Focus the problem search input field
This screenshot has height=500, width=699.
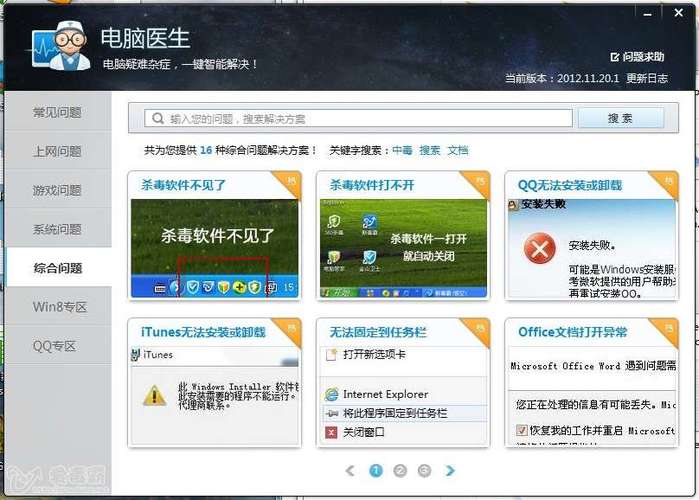tap(358, 119)
